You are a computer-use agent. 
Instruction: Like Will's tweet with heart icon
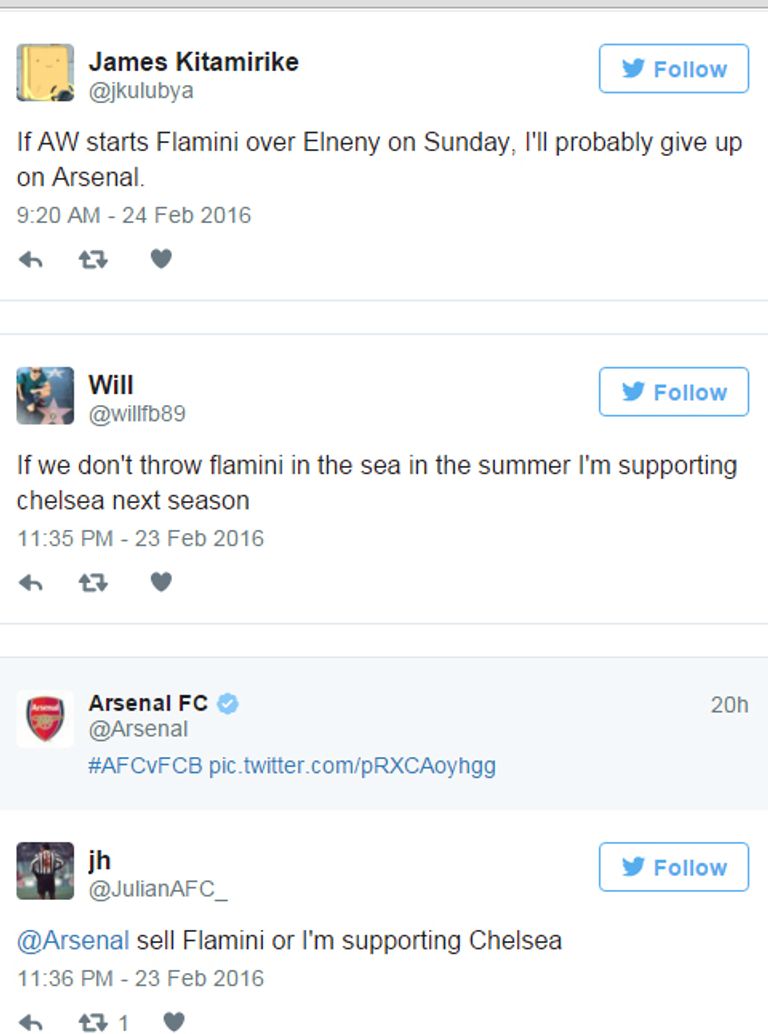(x=161, y=582)
